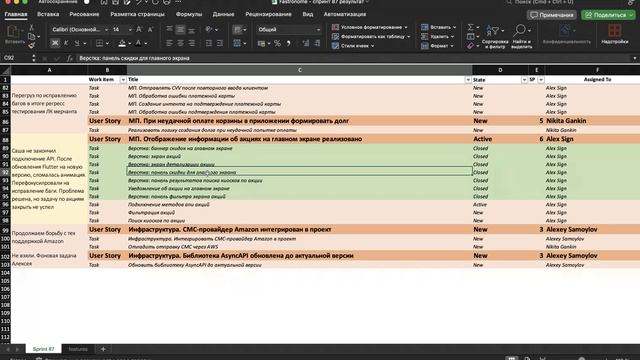Image resolution: width=640 pixels, height=360 pixels.
Task: Apply comma number style icon
Action: pos(289,43)
